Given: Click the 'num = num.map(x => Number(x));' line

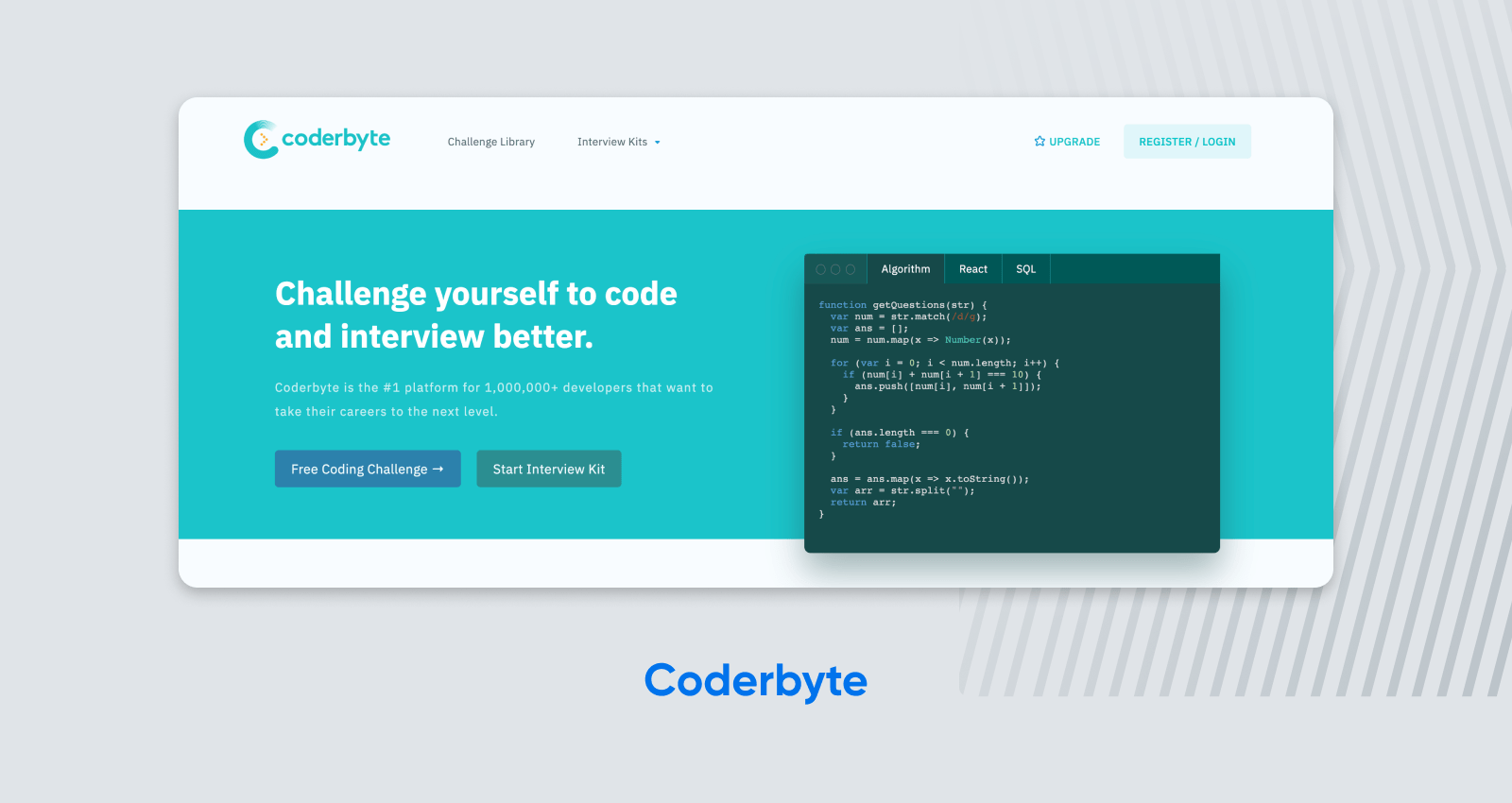Looking at the screenshot, I should [920, 340].
